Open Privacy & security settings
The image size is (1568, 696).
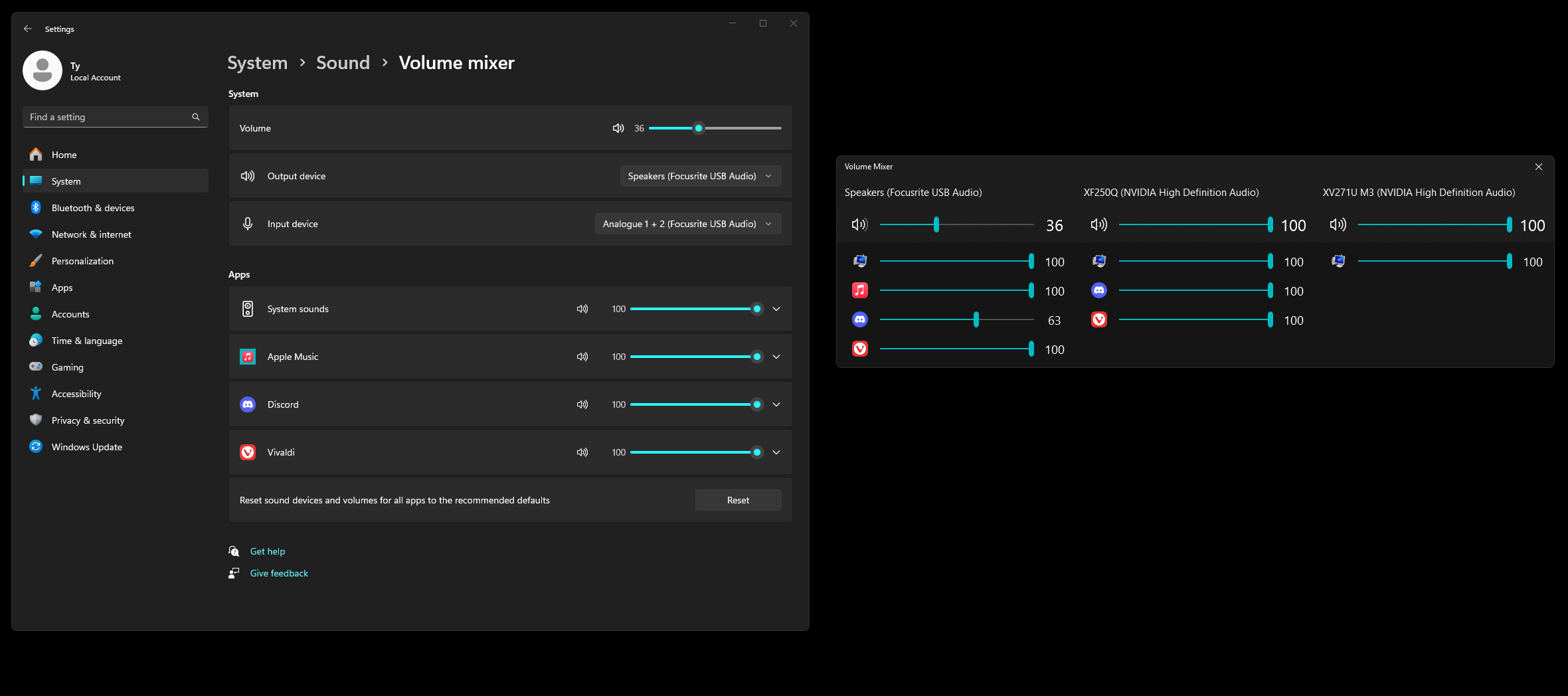coord(116,420)
